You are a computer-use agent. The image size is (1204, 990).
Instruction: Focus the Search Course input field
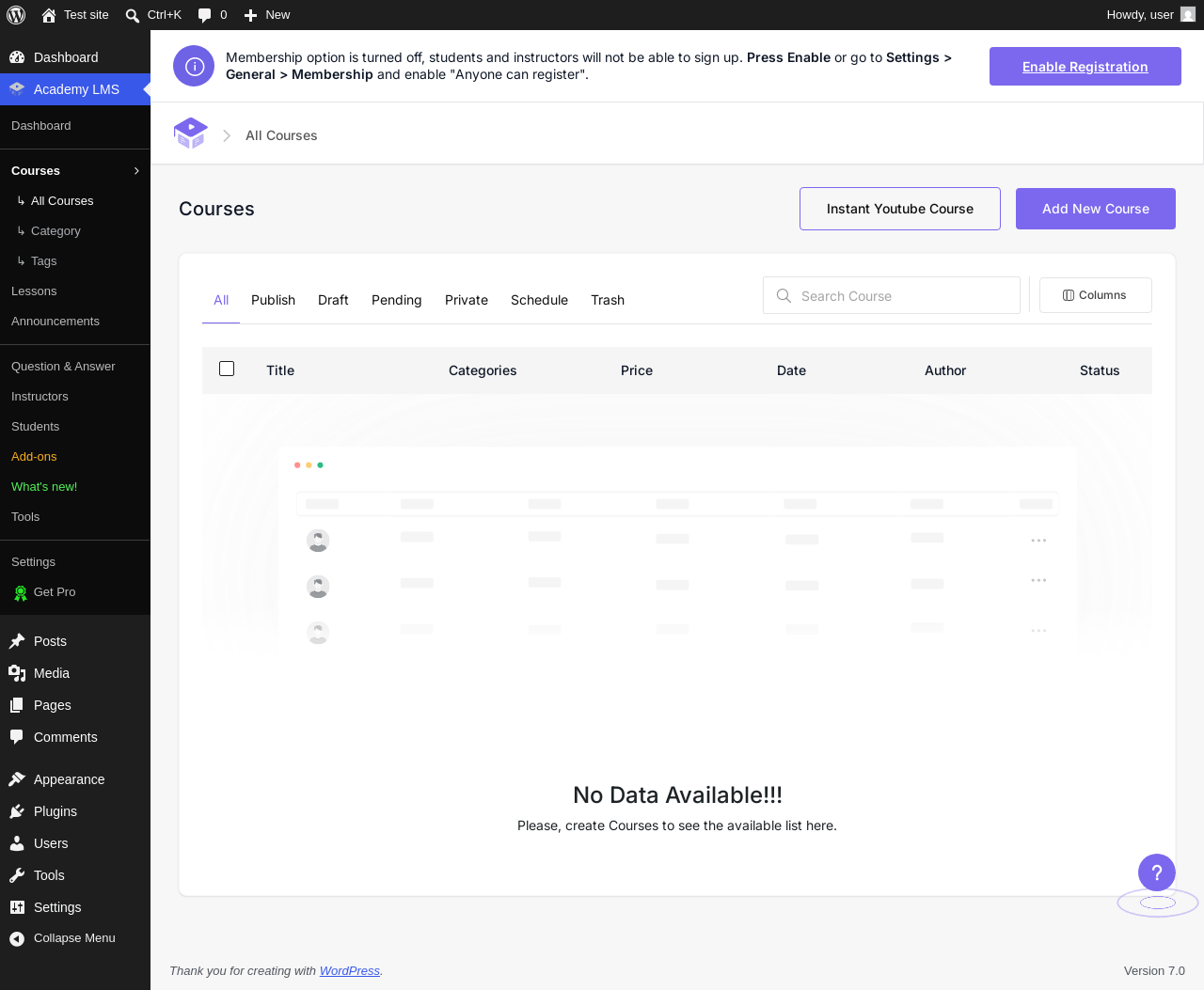(892, 296)
